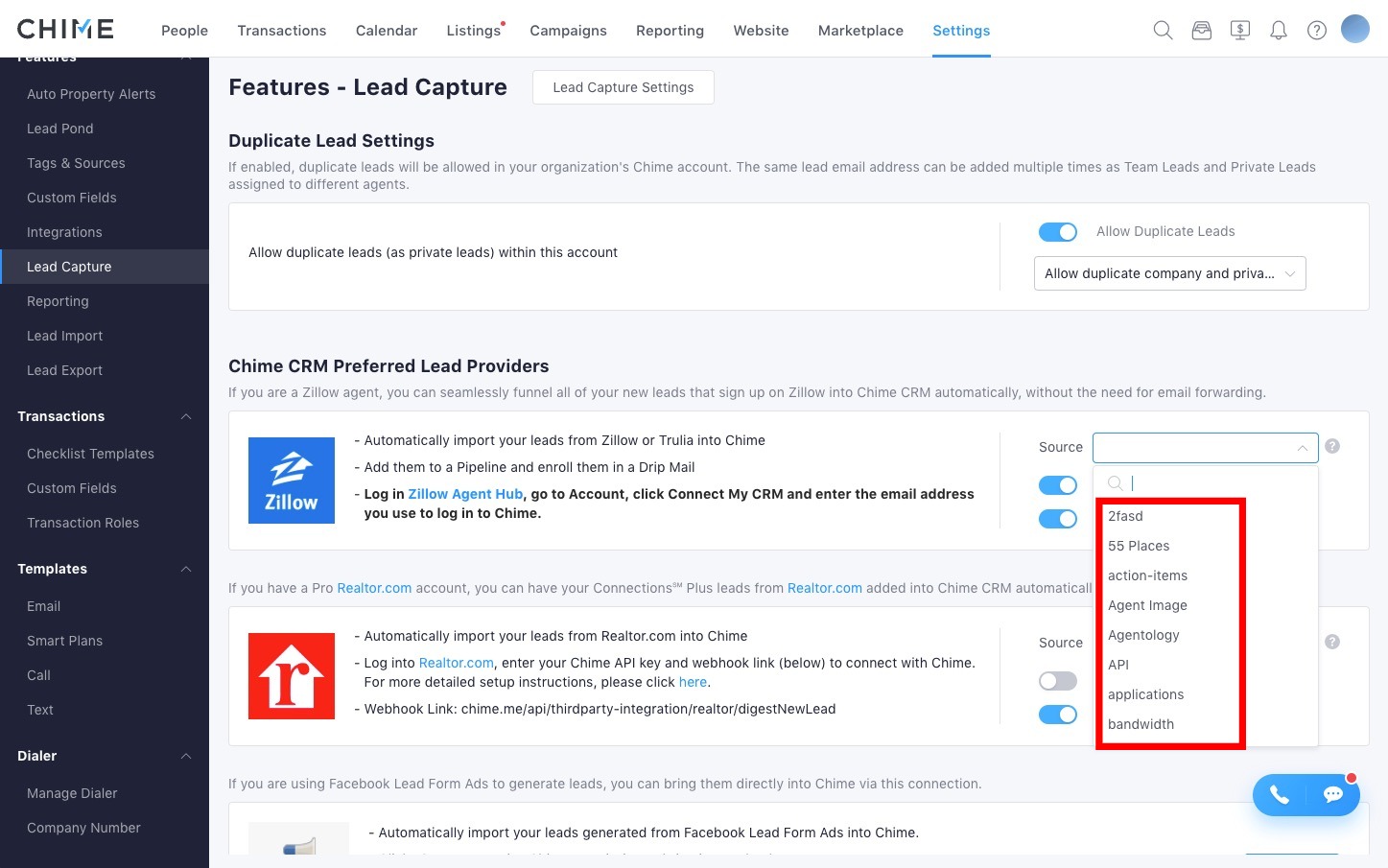
Task: Open the Realtor.com link in Log into step
Action: [456, 663]
